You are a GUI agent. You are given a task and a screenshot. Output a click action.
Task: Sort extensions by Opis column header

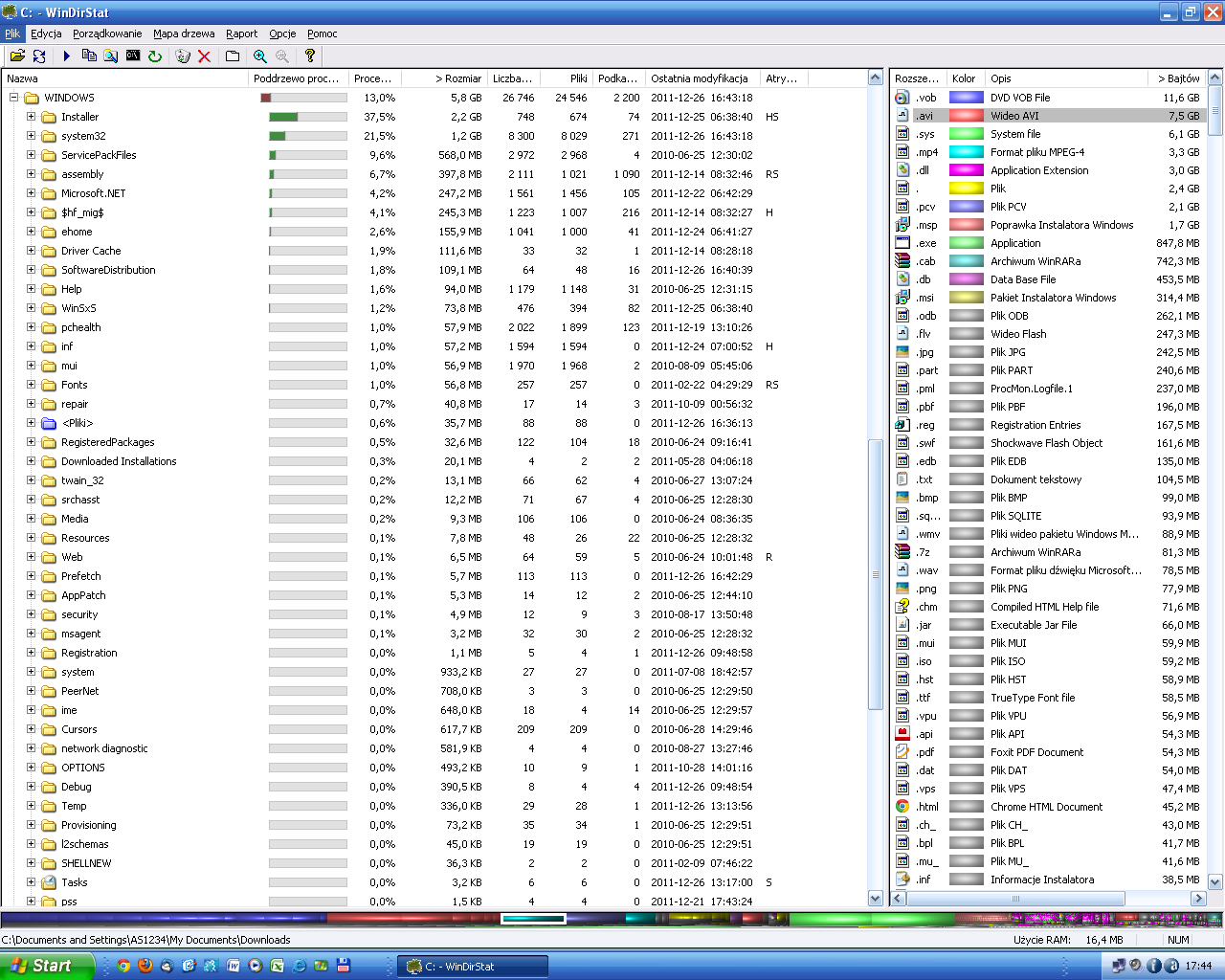(x=1066, y=78)
